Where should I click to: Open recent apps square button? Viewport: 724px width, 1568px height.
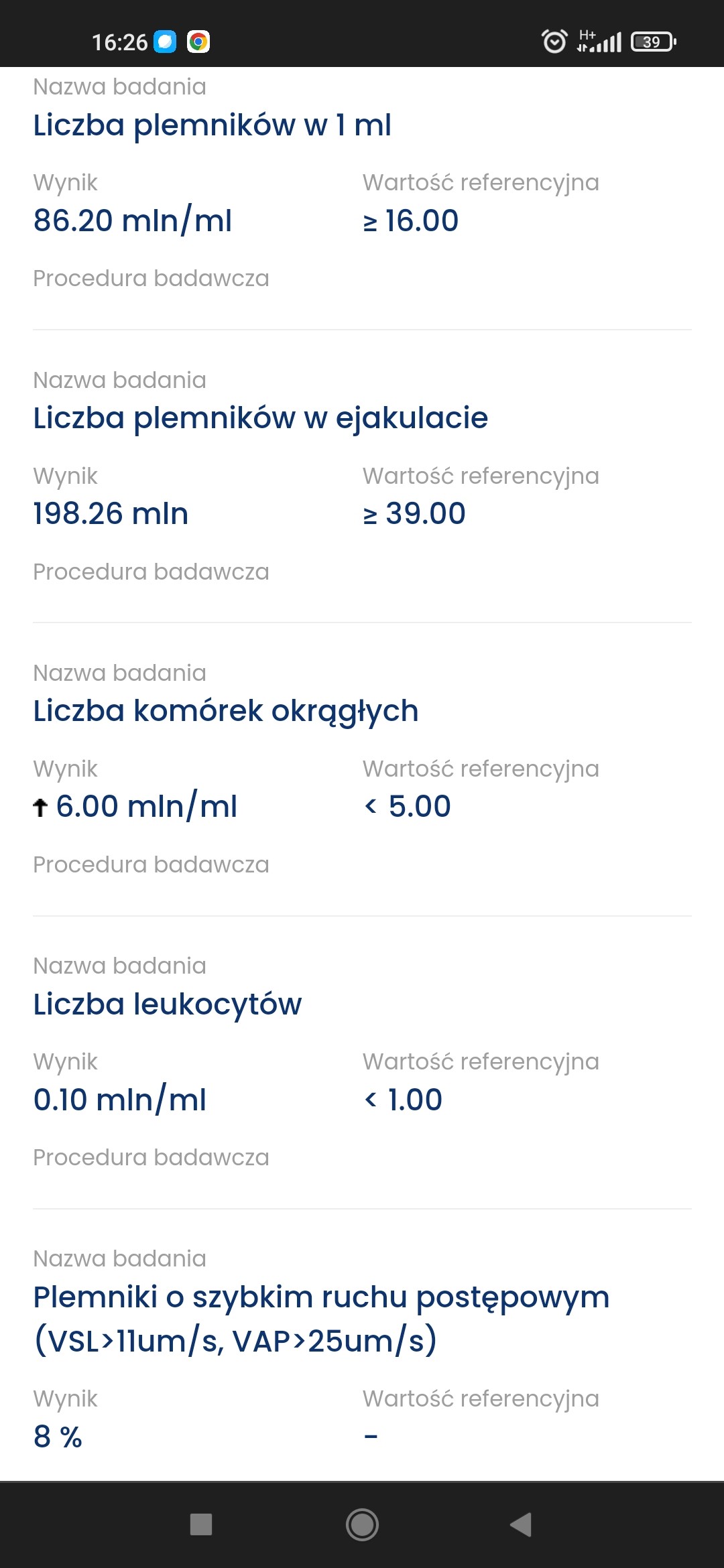click(x=201, y=1524)
